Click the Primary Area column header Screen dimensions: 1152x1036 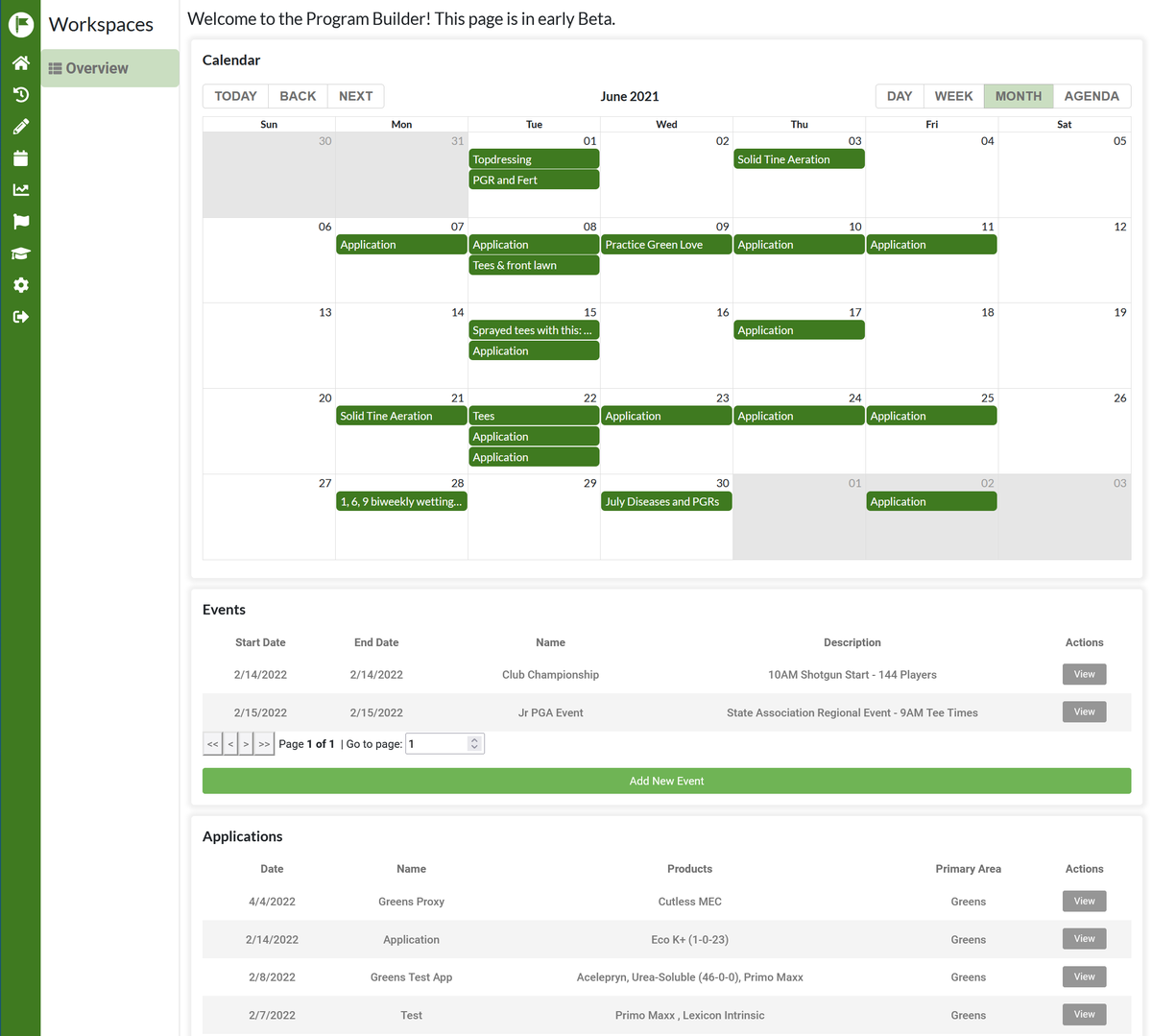[x=968, y=869]
